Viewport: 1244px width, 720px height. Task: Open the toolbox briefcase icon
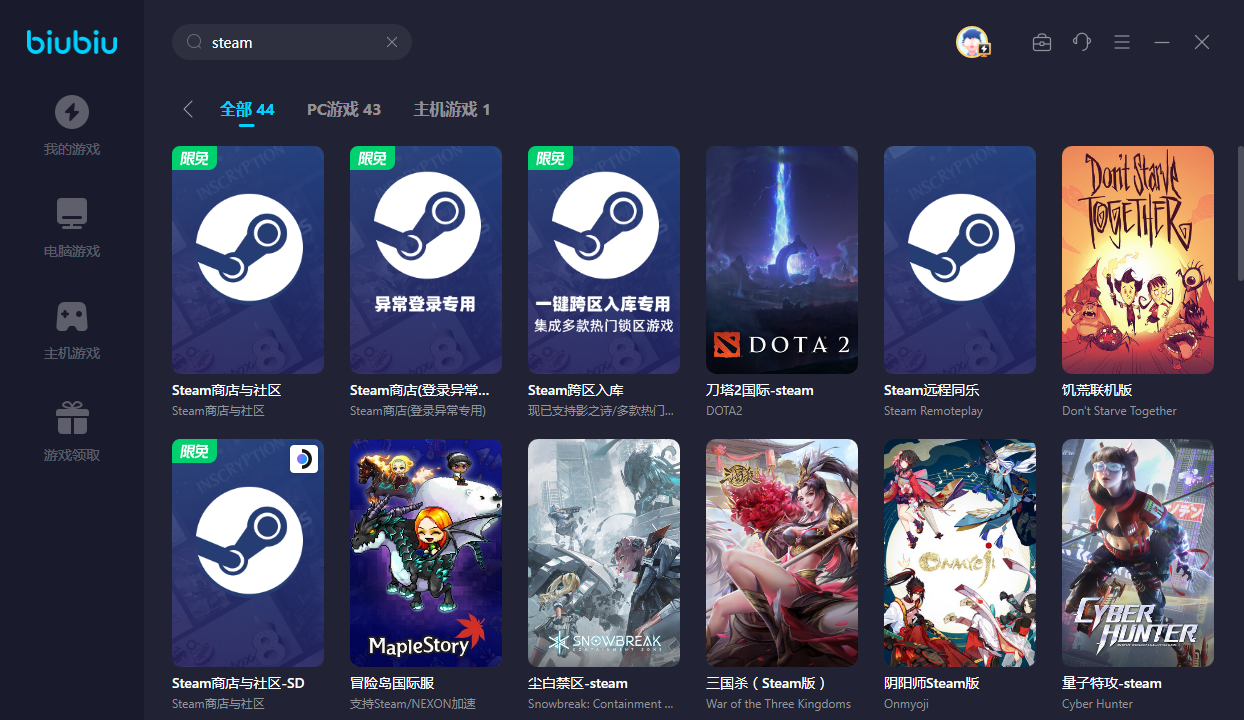click(x=1042, y=42)
